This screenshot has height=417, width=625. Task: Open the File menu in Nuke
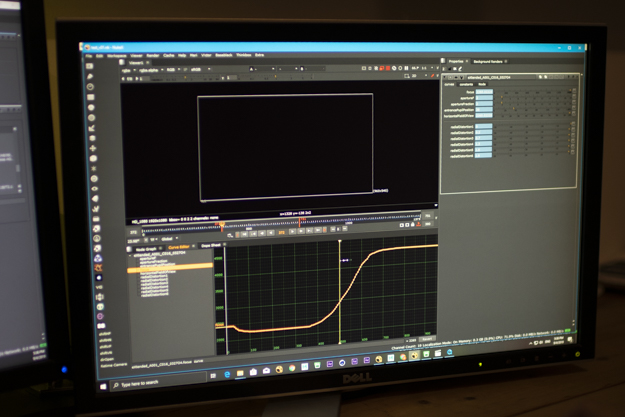[89, 56]
